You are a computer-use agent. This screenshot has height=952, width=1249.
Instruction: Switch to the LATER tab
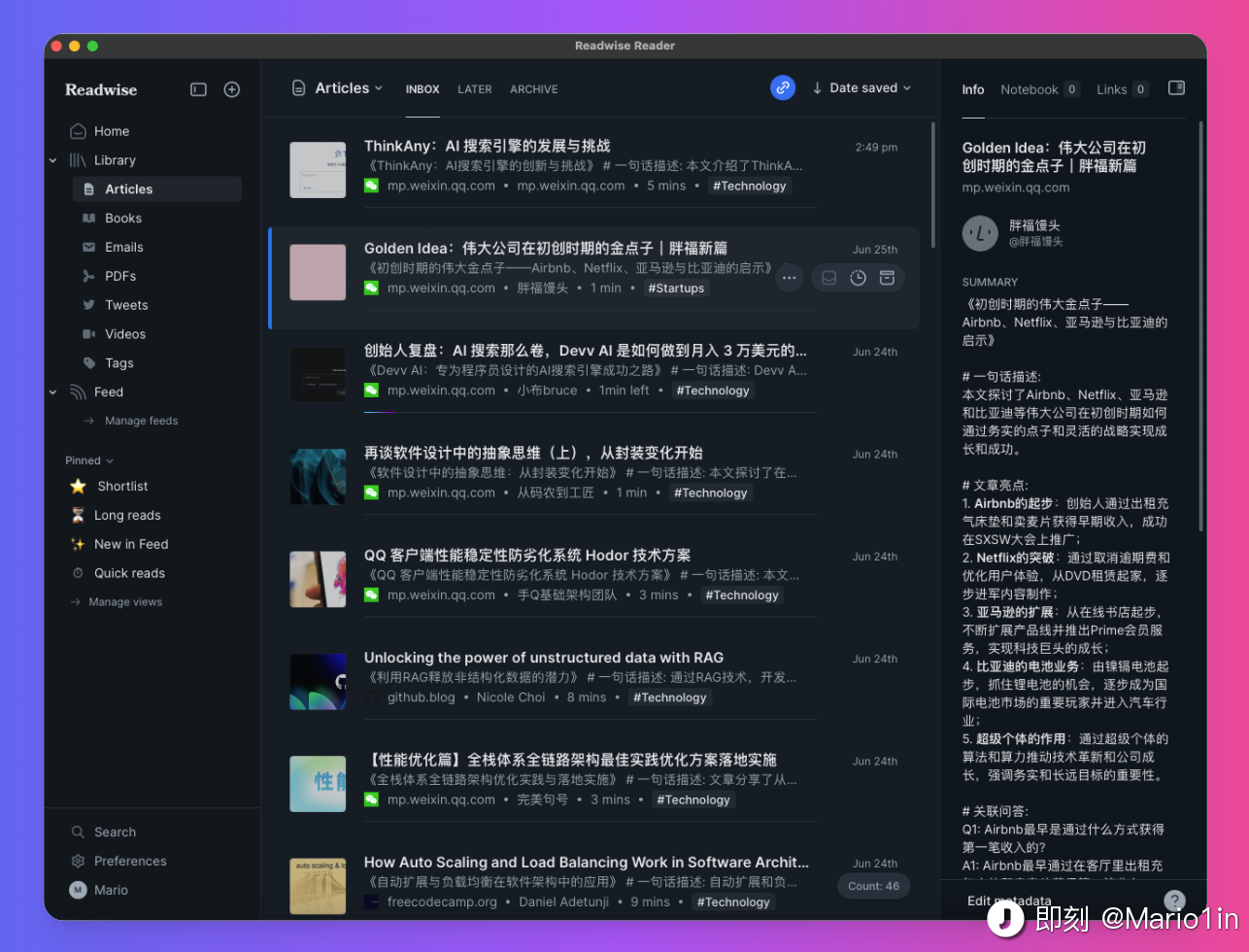coord(475,89)
